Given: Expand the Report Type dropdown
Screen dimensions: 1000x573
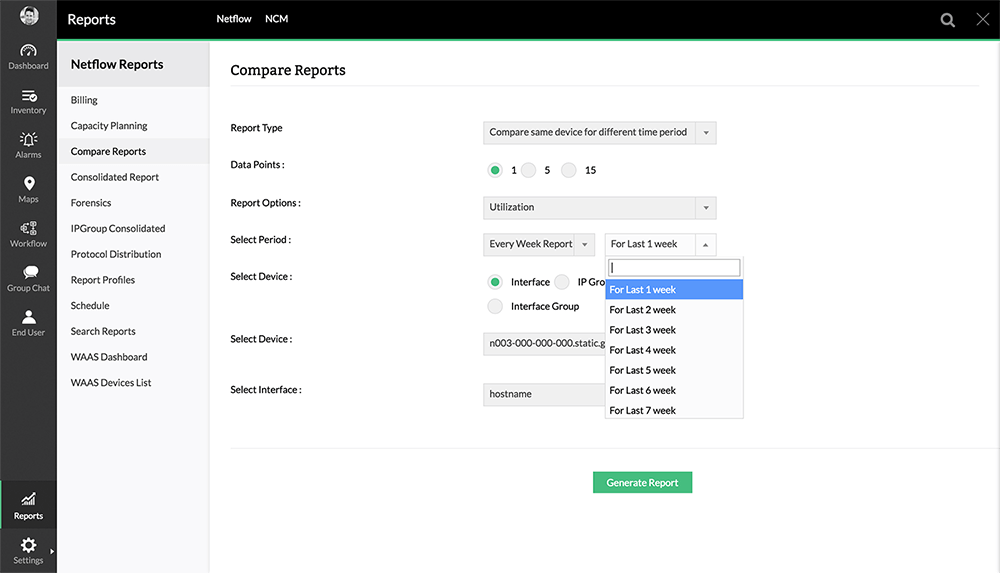Looking at the screenshot, I should coord(599,132).
